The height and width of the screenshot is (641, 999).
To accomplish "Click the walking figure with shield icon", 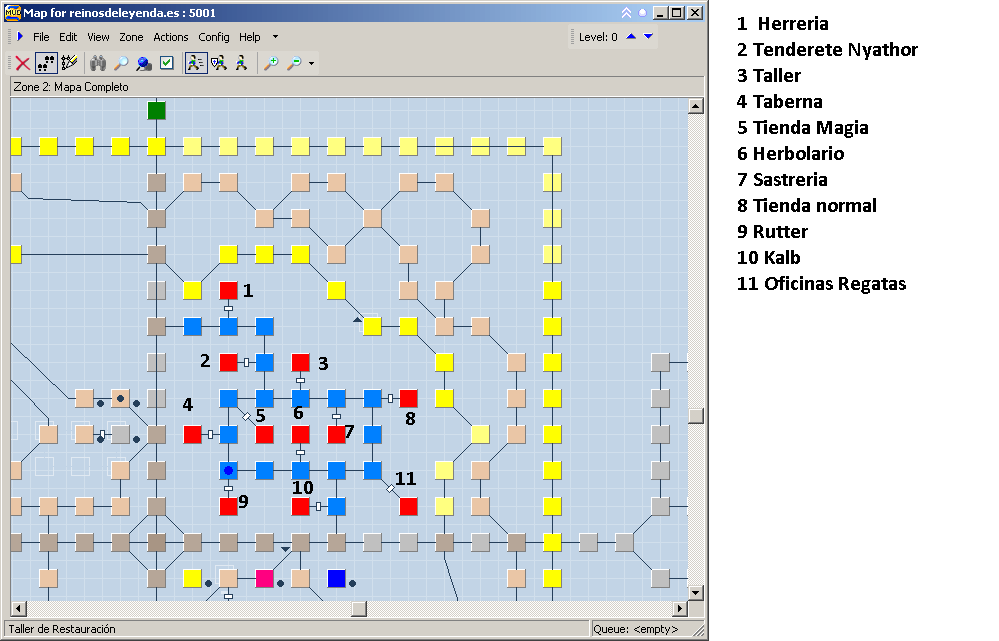I will tap(219, 63).
